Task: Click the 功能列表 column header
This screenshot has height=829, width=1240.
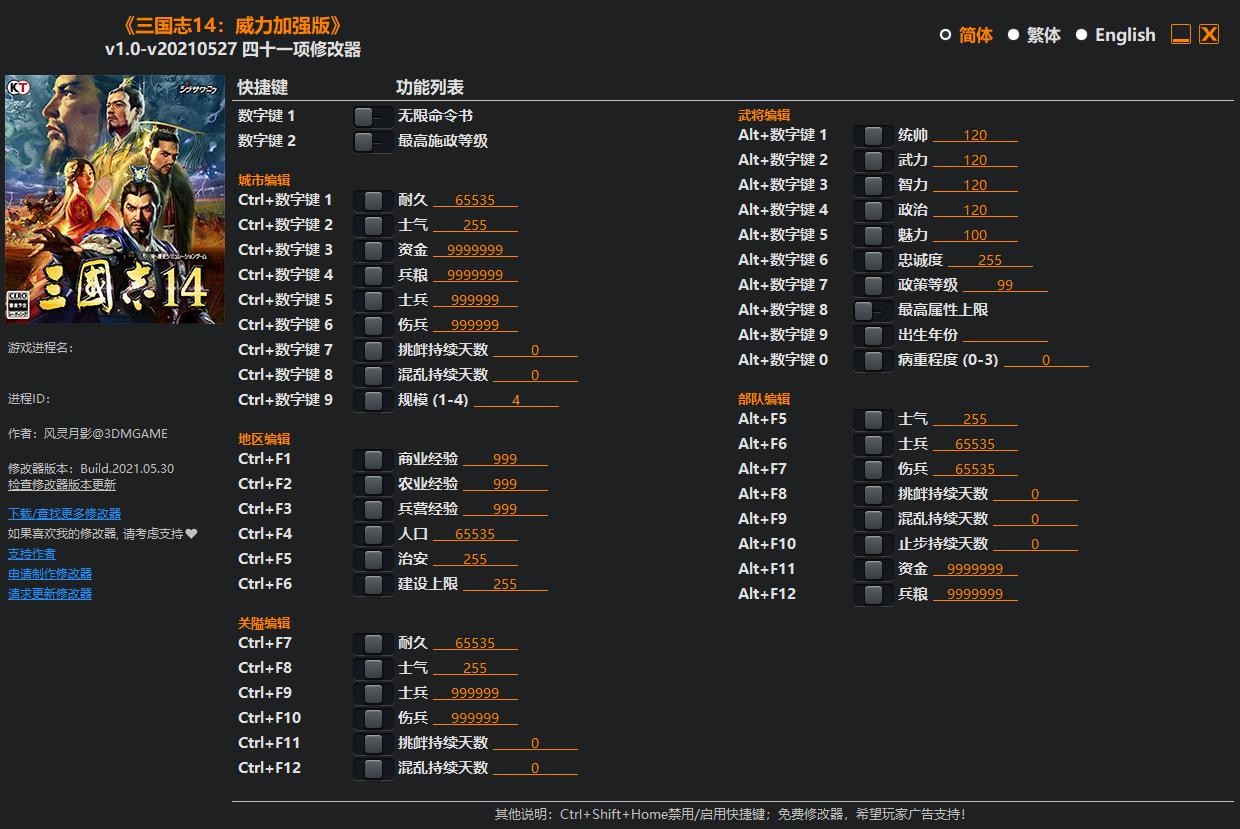Action: tap(430, 87)
